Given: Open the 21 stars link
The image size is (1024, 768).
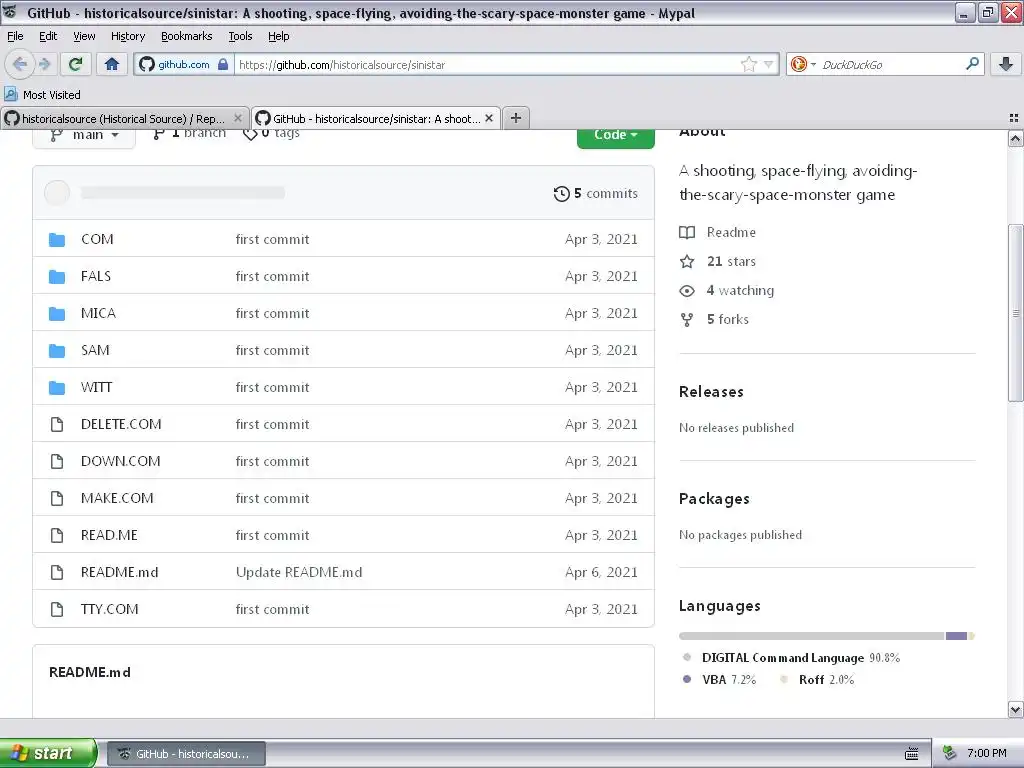Looking at the screenshot, I should [x=731, y=262].
